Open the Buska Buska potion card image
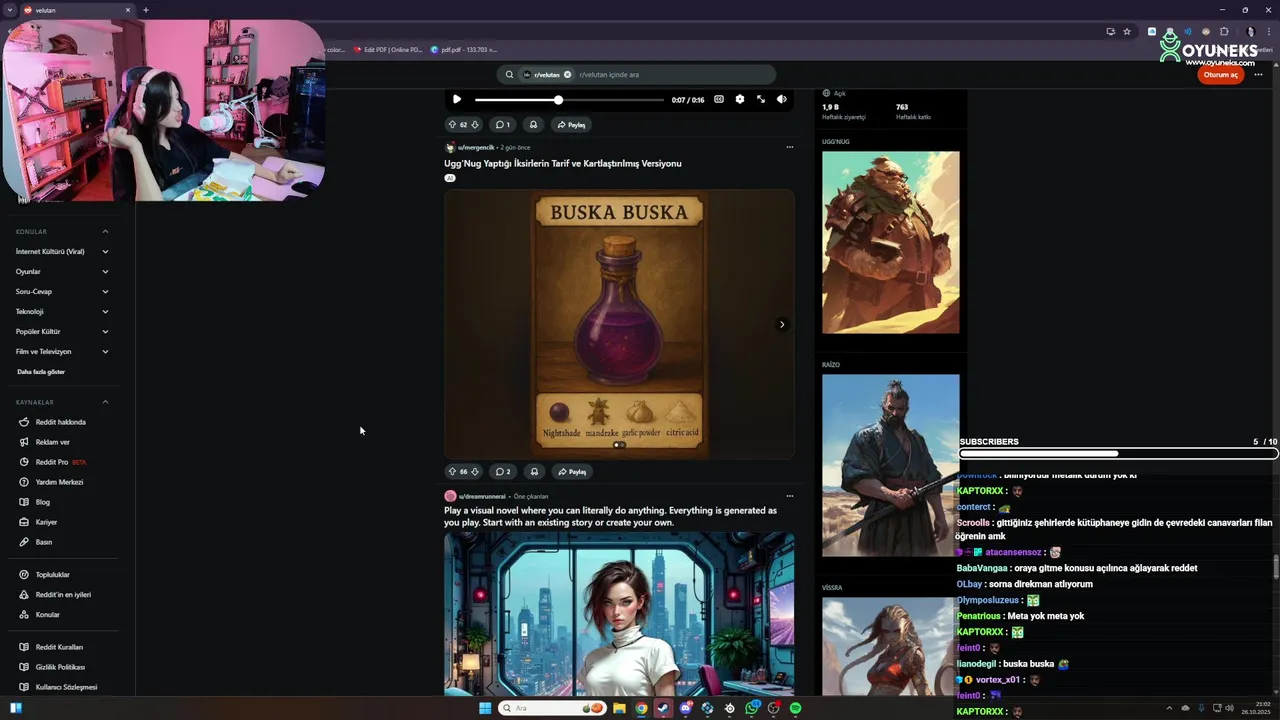Screen dimensions: 1280x720 619,324
